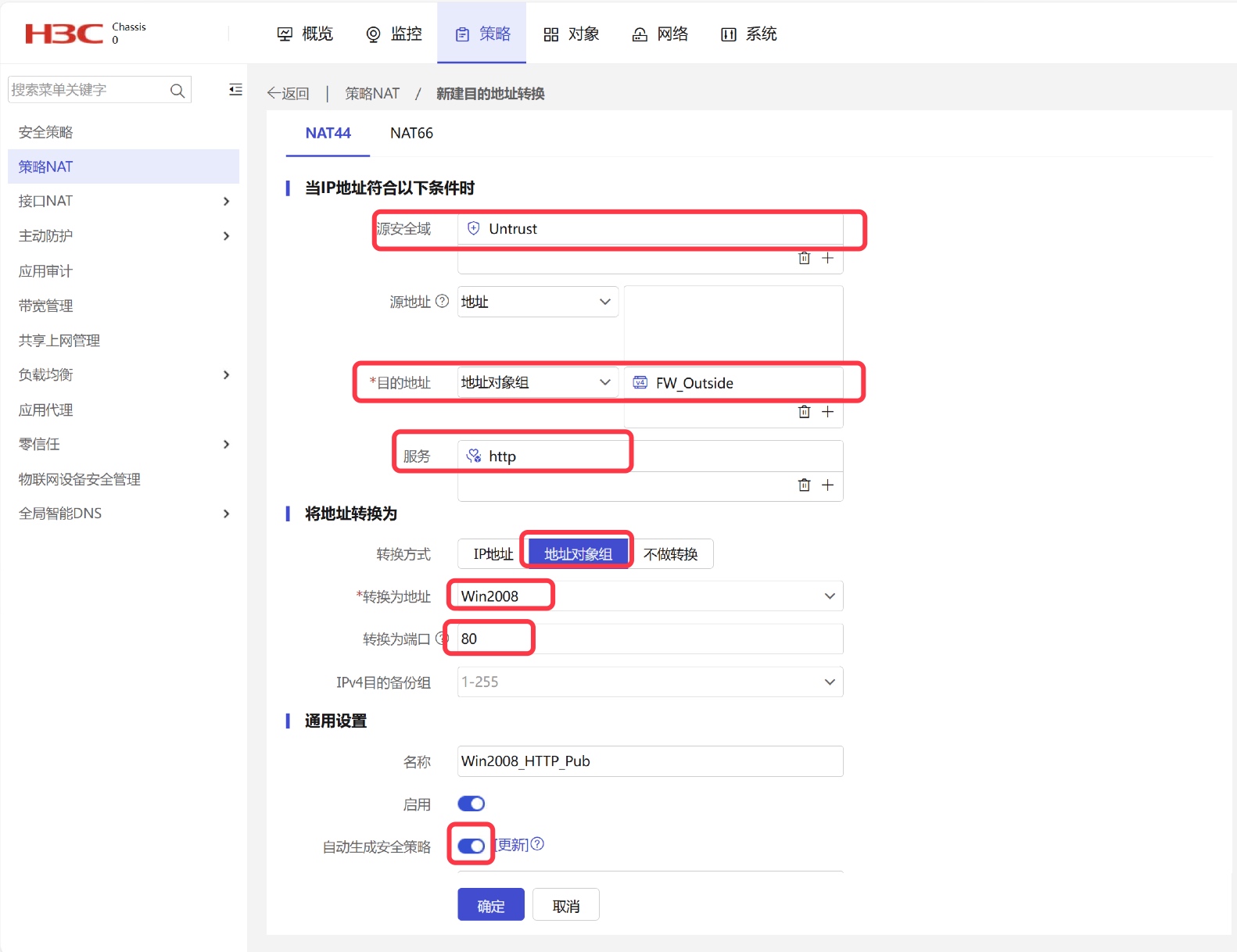Add a source security zone
Screen dimensions: 1237x952
827,258
